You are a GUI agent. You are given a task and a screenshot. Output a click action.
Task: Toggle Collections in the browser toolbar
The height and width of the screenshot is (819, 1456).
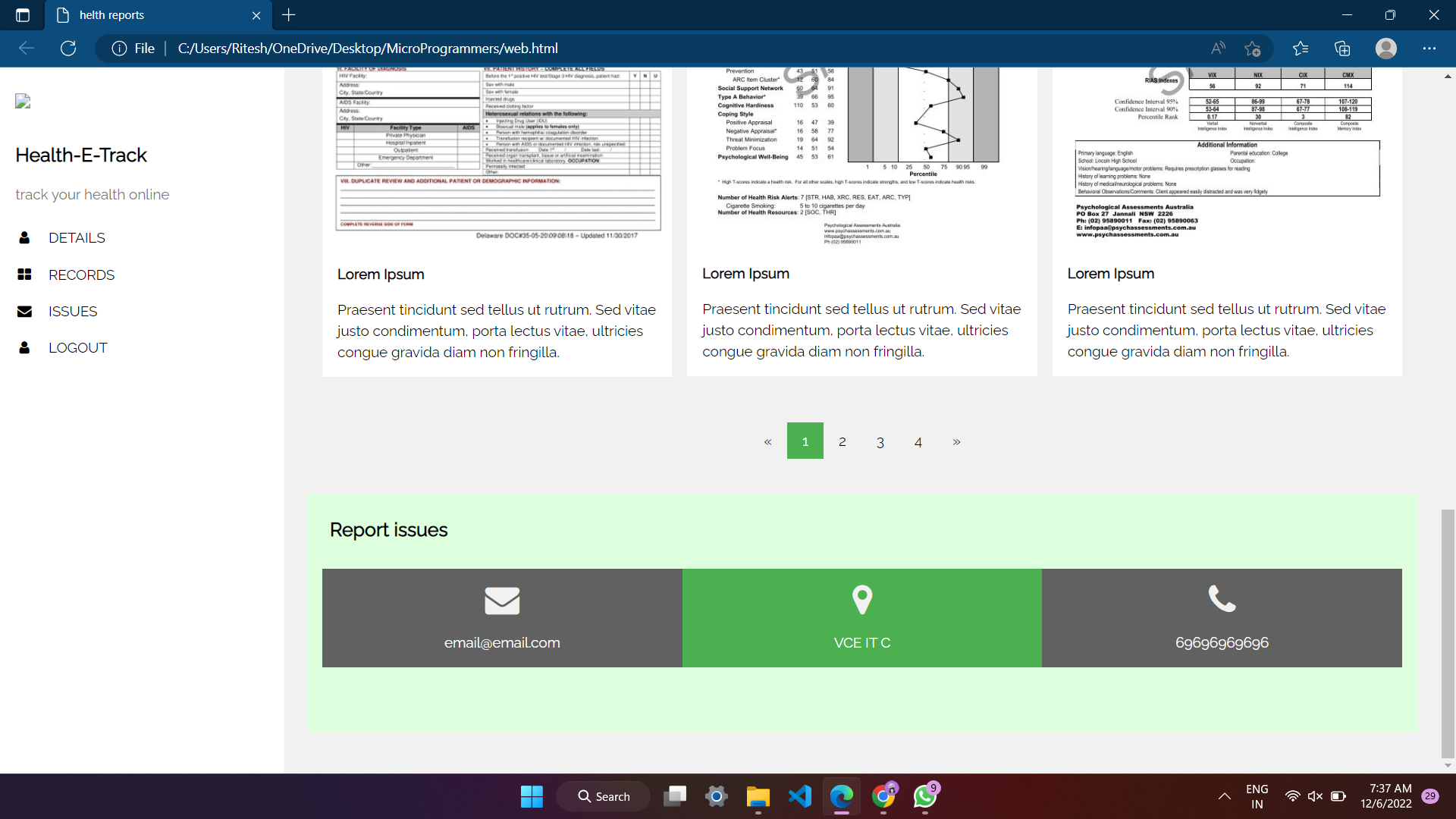[1342, 48]
